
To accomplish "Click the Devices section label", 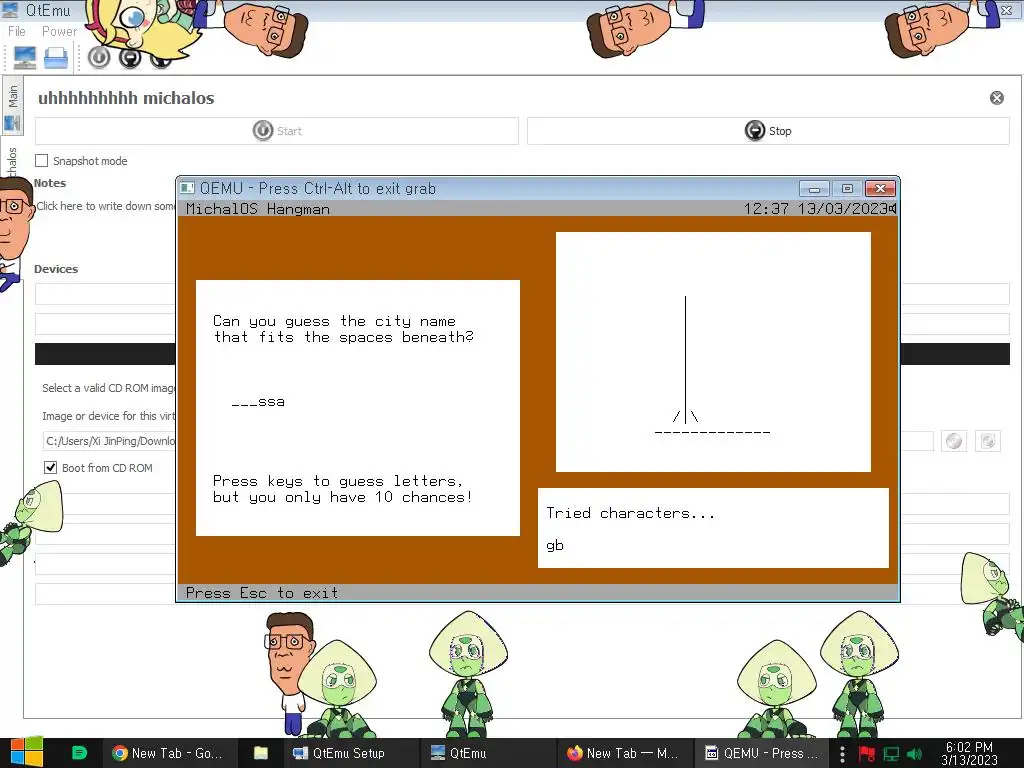I will [56, 269].
